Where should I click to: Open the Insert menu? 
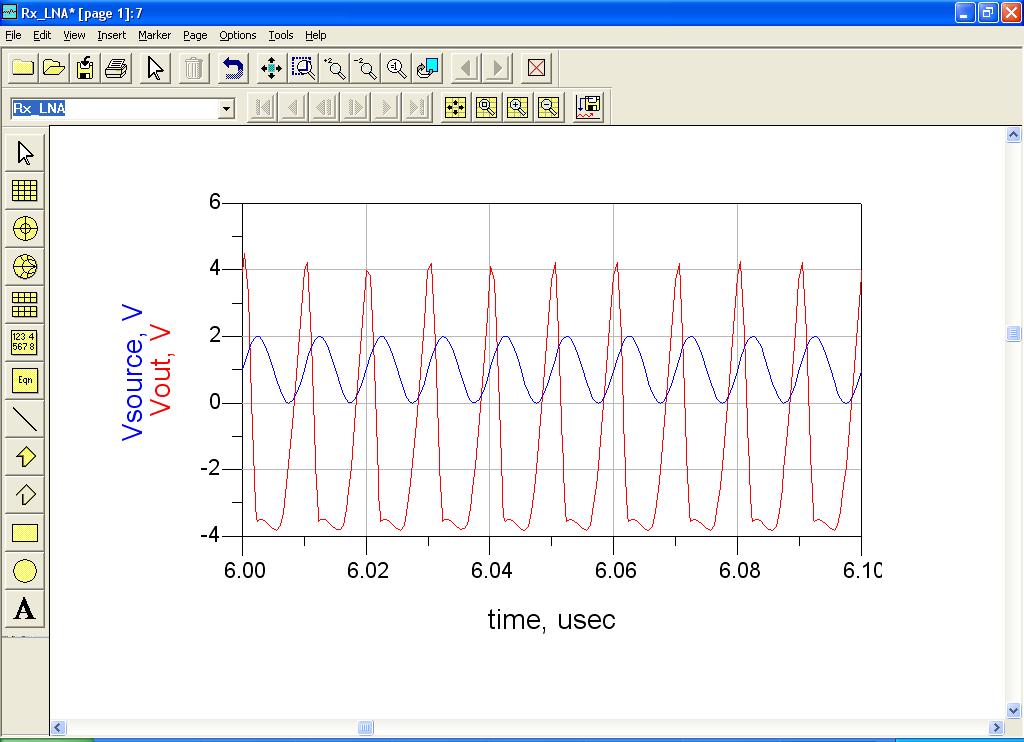tap(111, 35)
